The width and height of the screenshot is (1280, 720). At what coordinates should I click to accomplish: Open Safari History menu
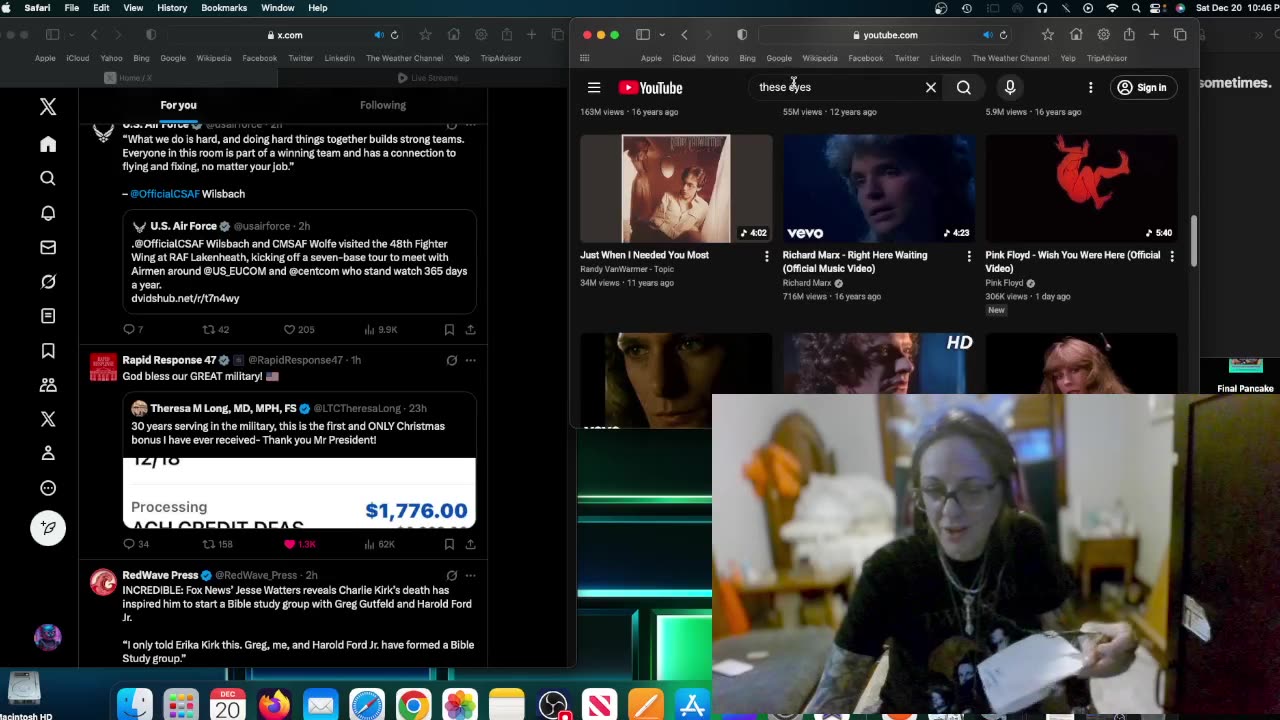click(x=172, y=8)
